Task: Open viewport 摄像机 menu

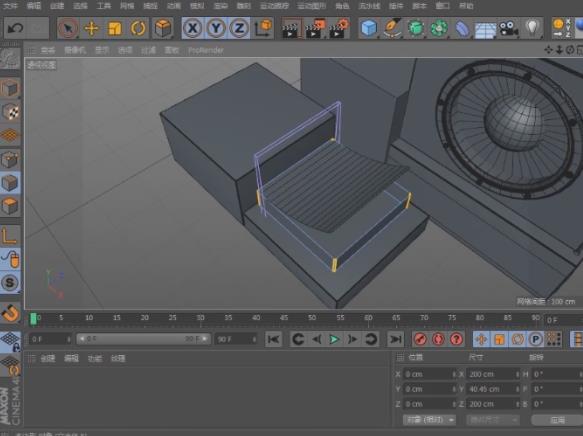Action: 74,50
